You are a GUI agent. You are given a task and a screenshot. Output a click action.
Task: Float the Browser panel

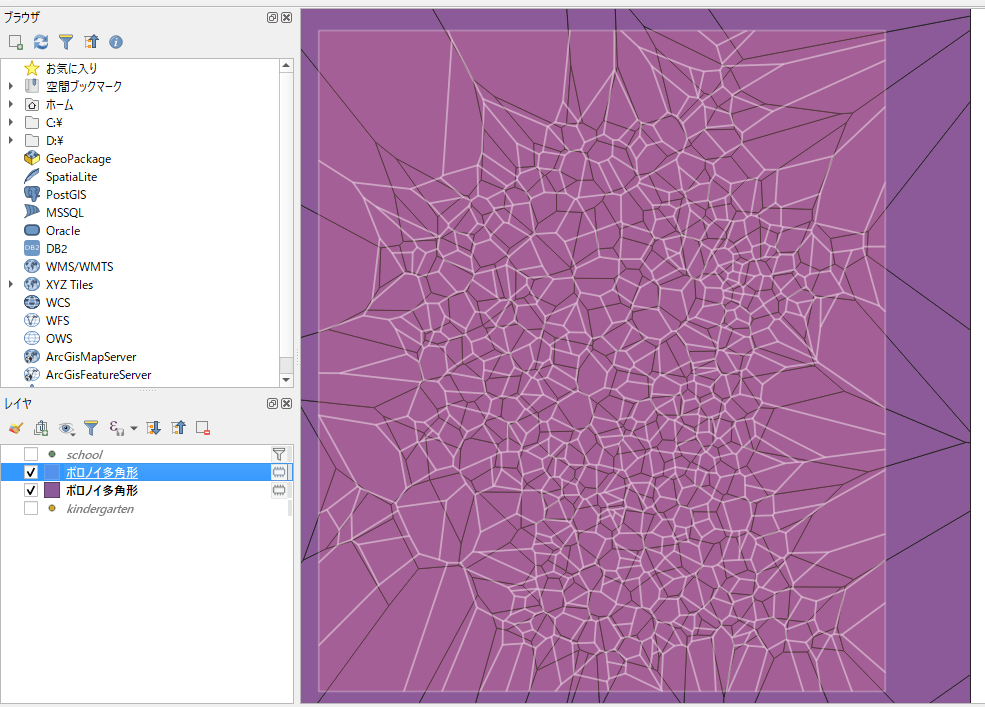[x=272, y=18]
